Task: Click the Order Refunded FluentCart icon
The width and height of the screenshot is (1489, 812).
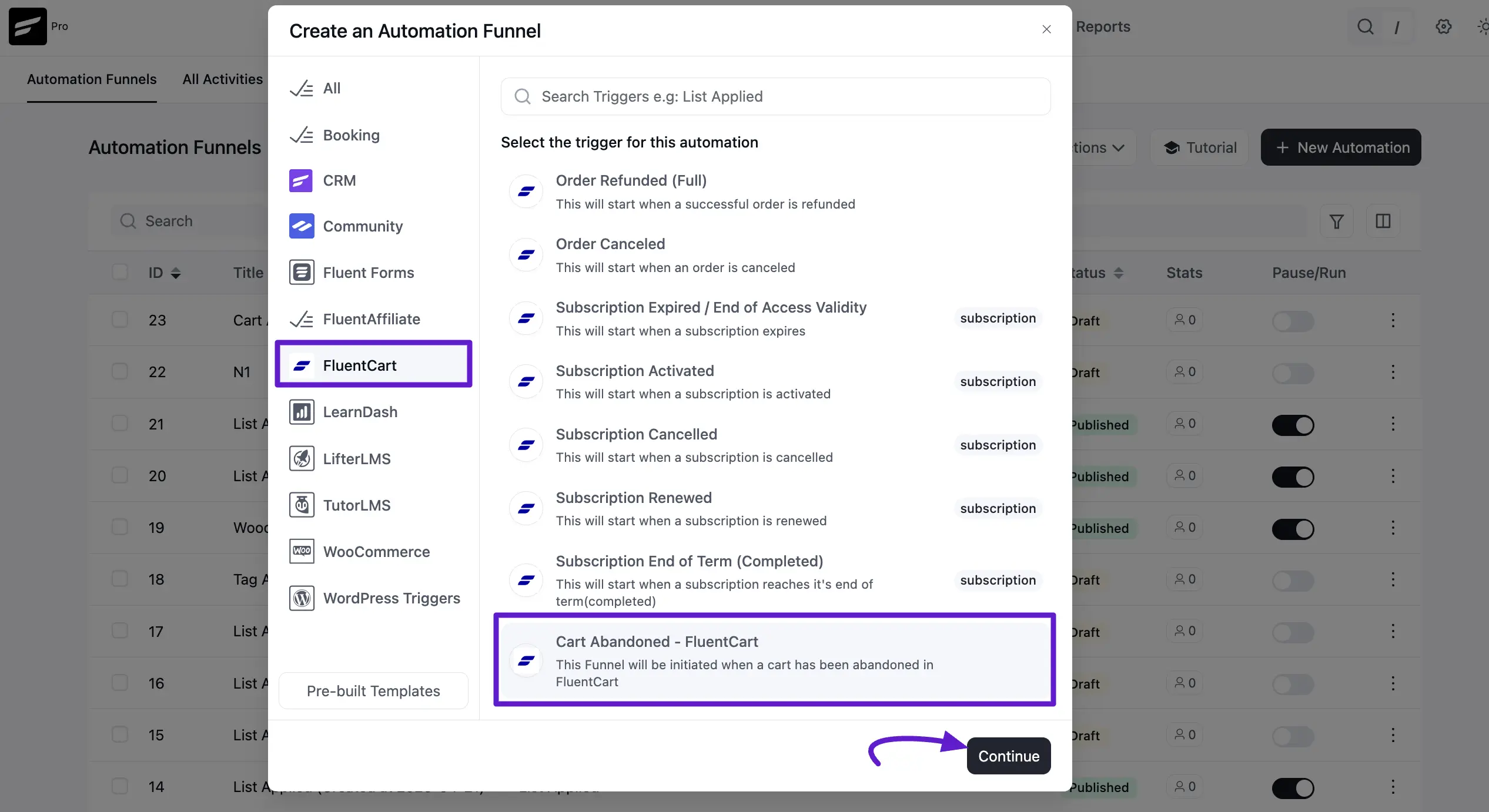Action: tap(526, 192)
